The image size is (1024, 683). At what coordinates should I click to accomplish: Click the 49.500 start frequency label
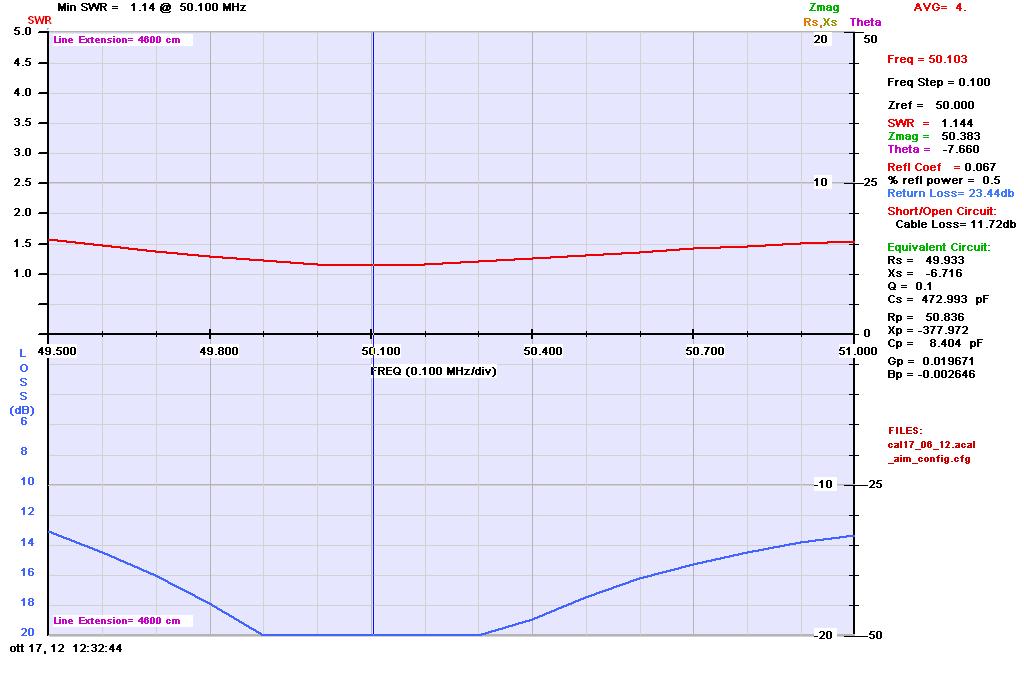coord(48,351)
